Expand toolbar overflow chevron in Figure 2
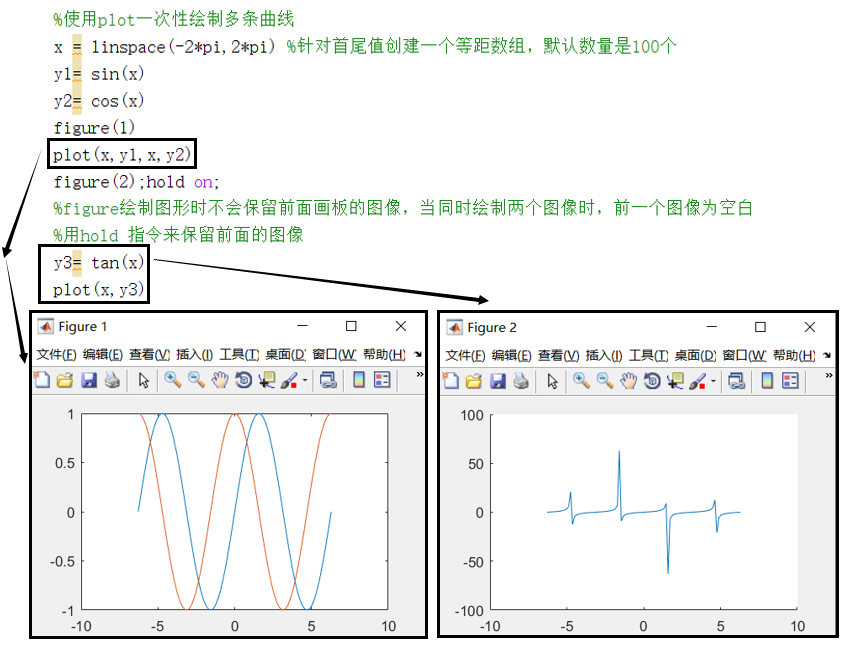Viewport: 867px width, 649px height. pos(829,375)
